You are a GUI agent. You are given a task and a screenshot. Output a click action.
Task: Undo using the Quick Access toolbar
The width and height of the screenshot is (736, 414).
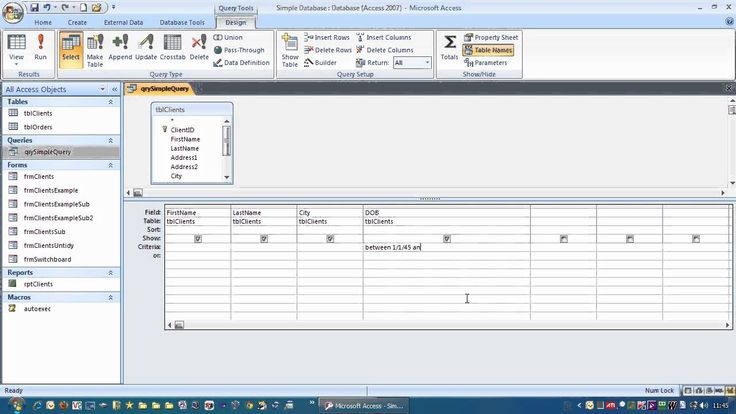pos(47,8)
